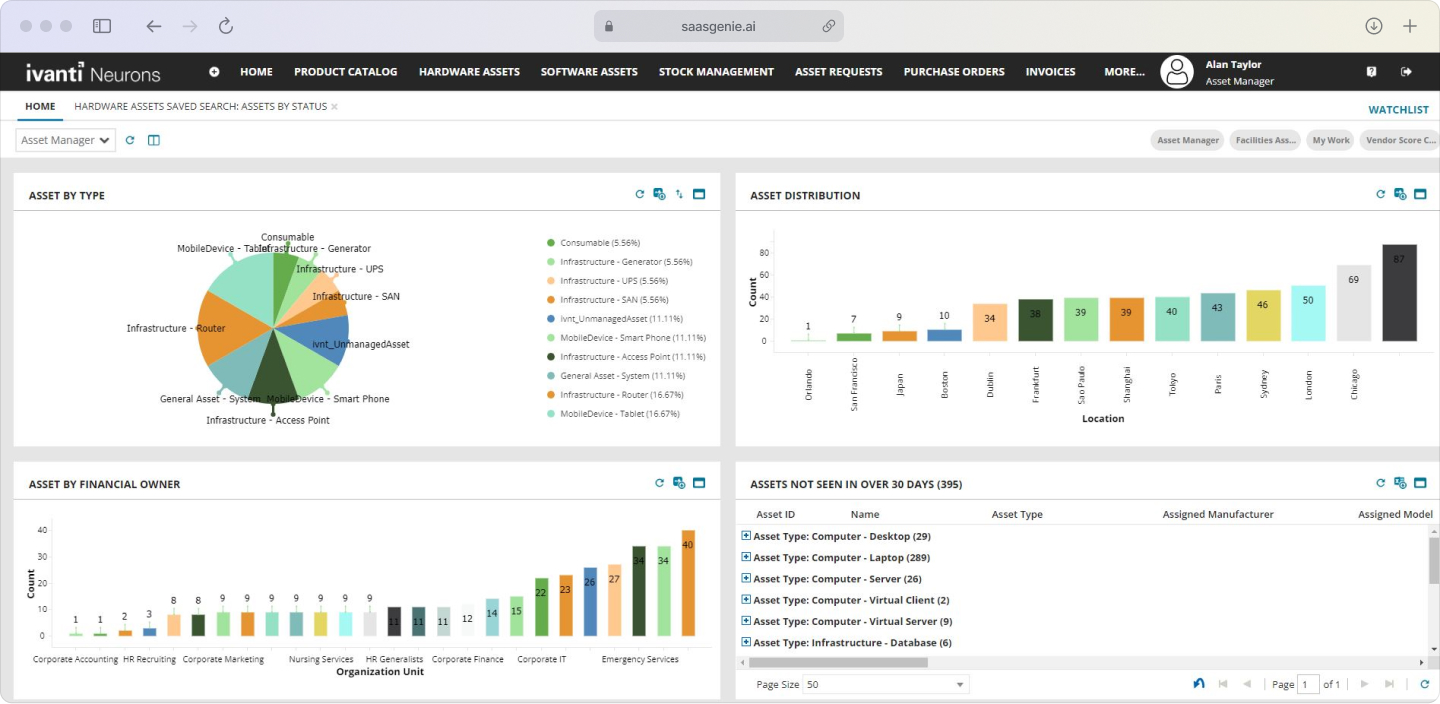
Task: Open browser downloads icon
Action: (1374, 26)
